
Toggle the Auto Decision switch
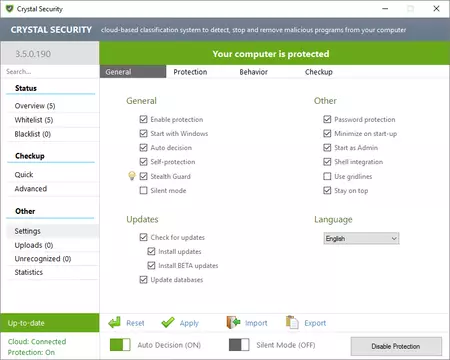120,345
